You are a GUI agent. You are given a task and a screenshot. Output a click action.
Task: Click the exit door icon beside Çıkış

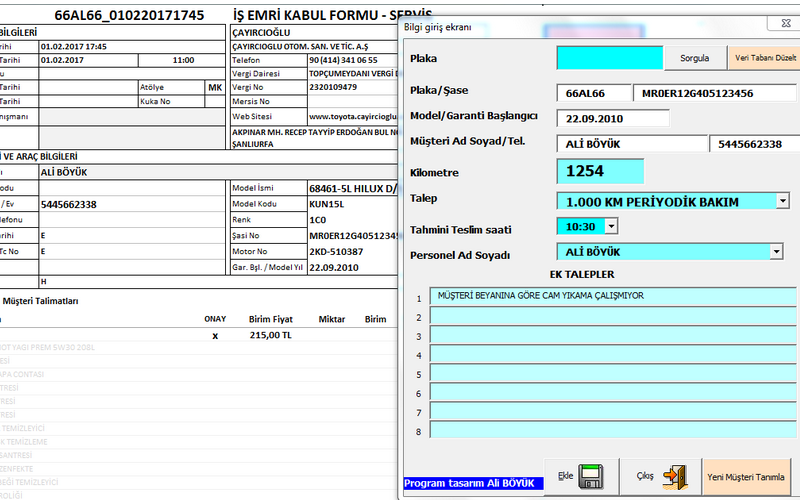point(675,474)
